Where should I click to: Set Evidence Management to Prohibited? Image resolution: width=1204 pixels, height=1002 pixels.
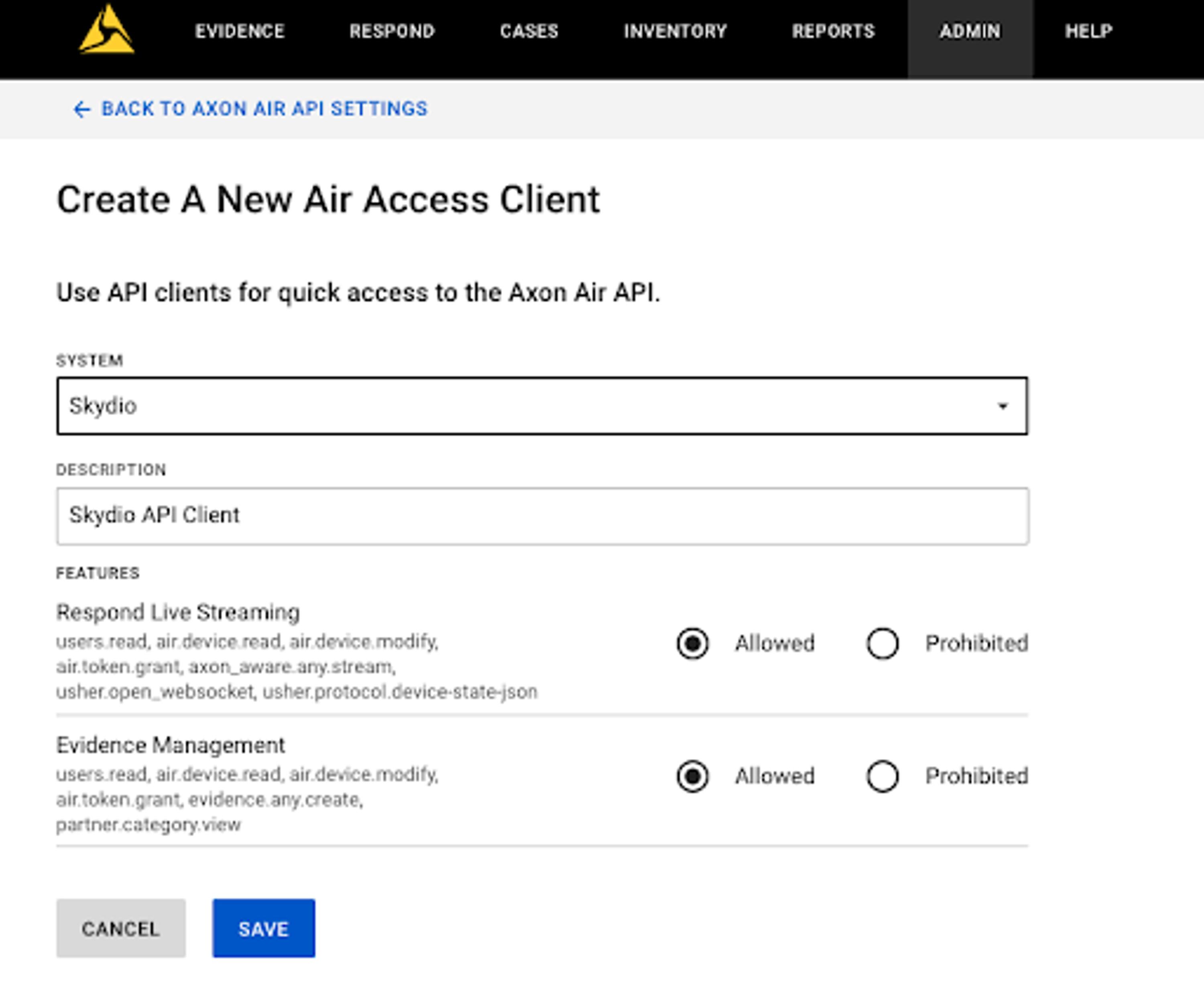click(883, 776)
